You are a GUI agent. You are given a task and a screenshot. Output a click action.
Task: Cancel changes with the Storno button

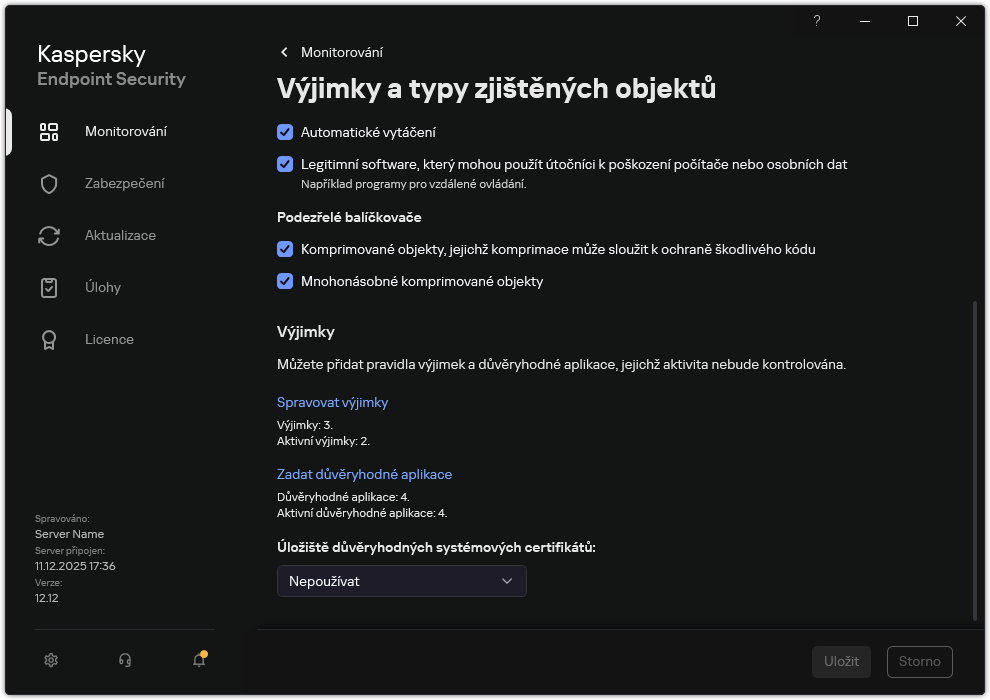(x=919, y=661)
